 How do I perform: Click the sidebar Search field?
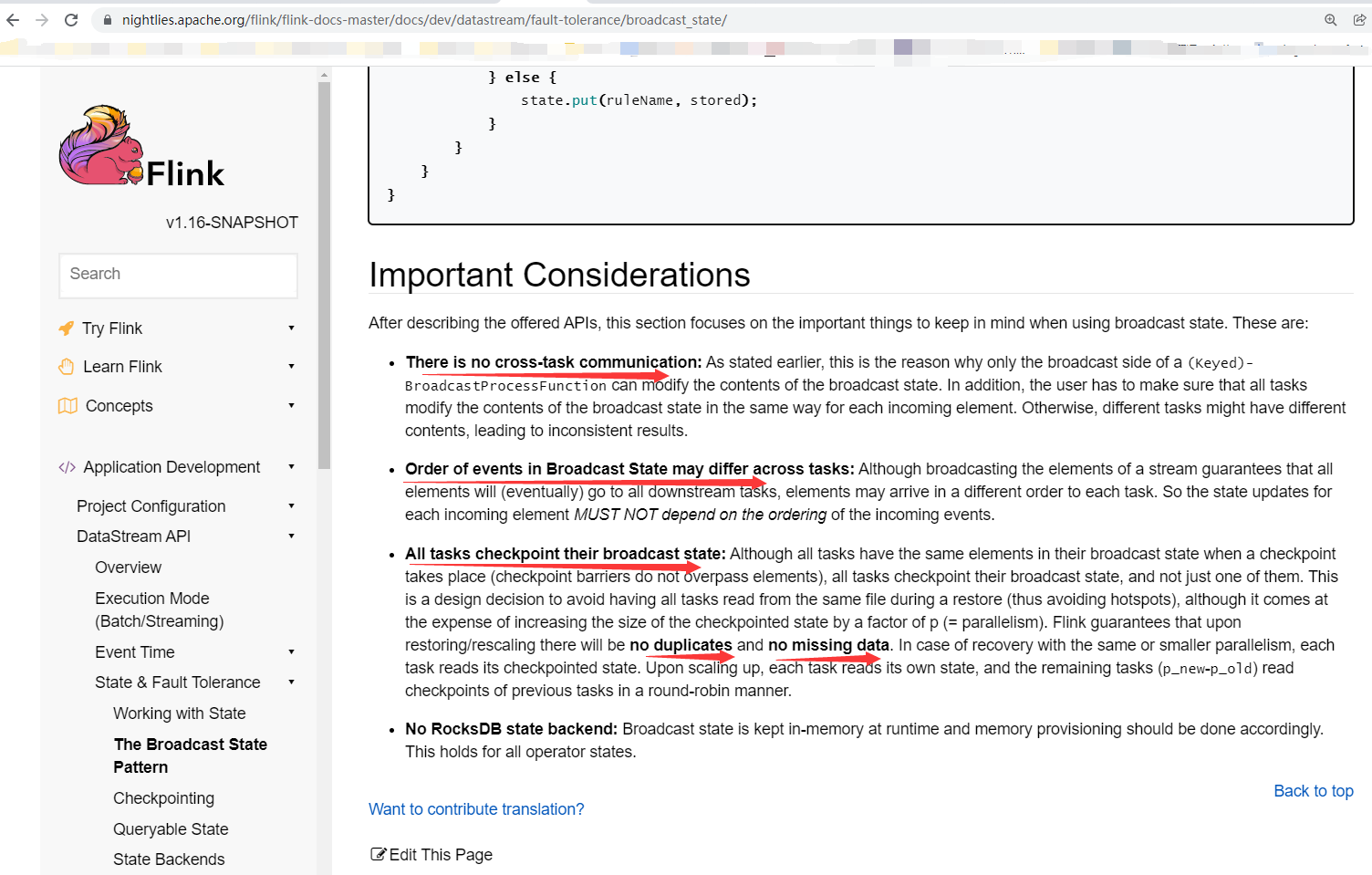point(178,276)
